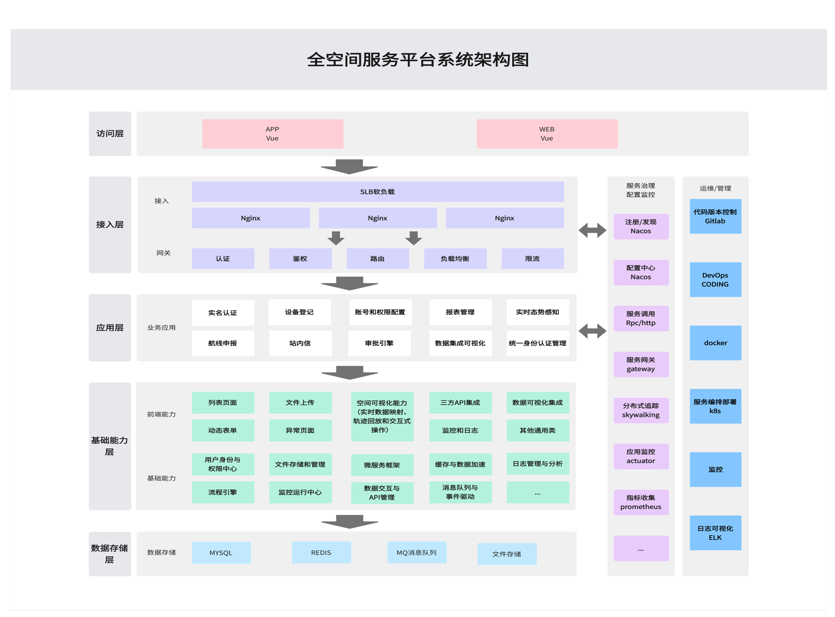Click the 三方API集成 box
835x617 pixels.
pyautogui.click(x=460, y=402)
